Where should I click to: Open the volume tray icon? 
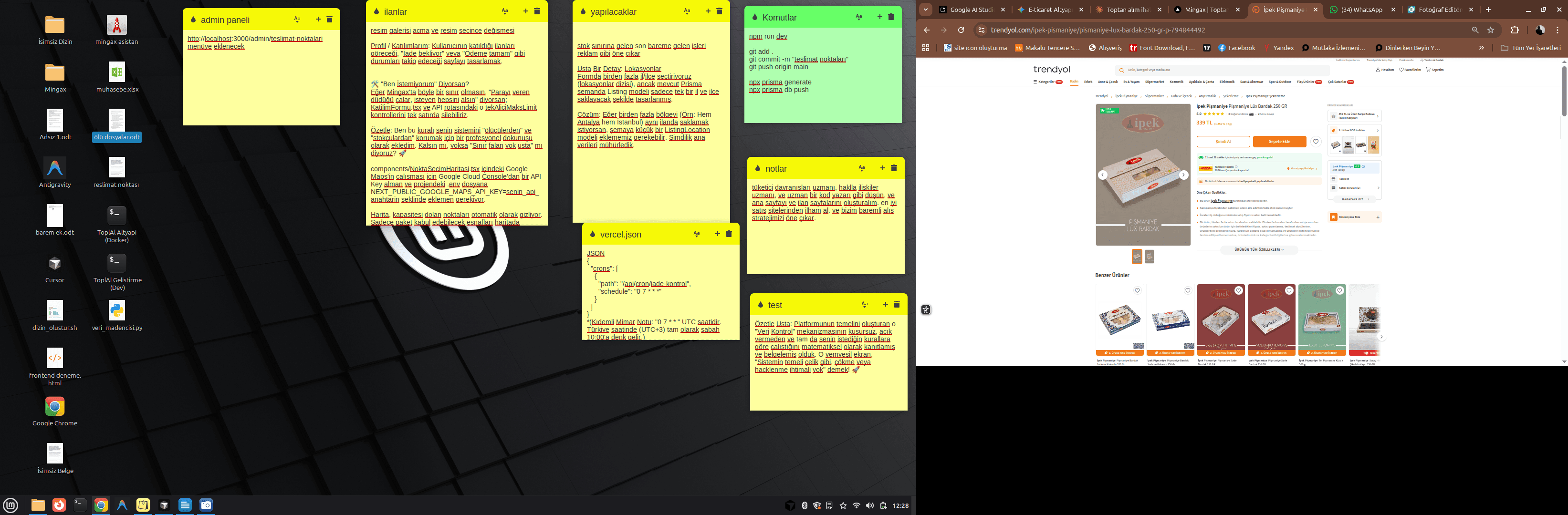870,505
